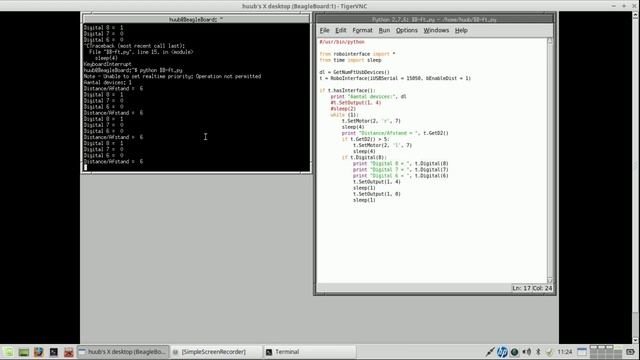Click the terminal cursor block at the prompt
The image size is (640, 360).
pos(85,167)
